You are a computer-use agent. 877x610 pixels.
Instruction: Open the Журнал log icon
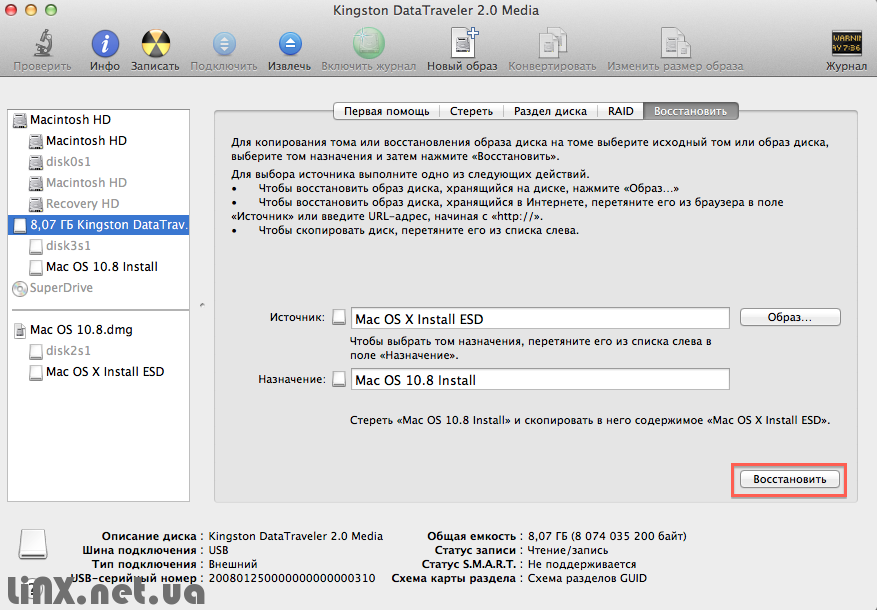(x=846, y=44)
